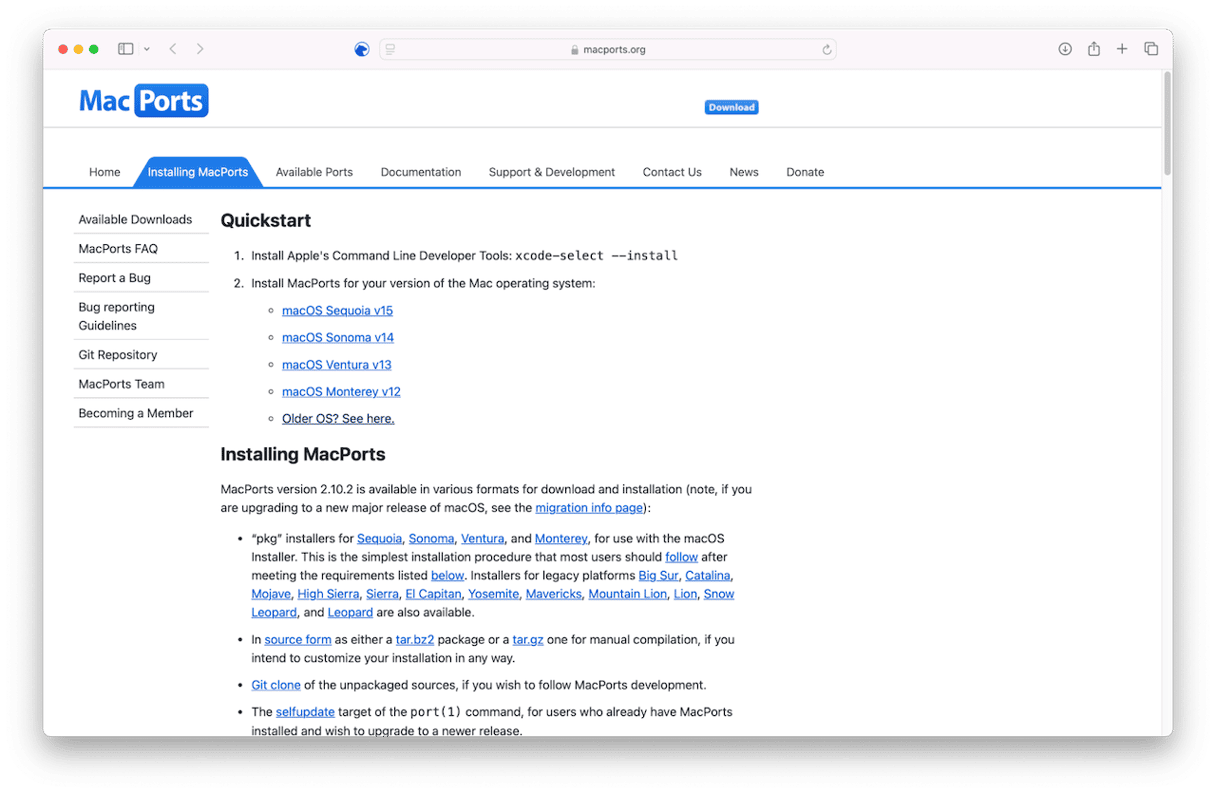Click the page's vertical scrollbar
Image resolution: width=1216 pixels, height=794 pixels.
click(x=1166, y=125)
